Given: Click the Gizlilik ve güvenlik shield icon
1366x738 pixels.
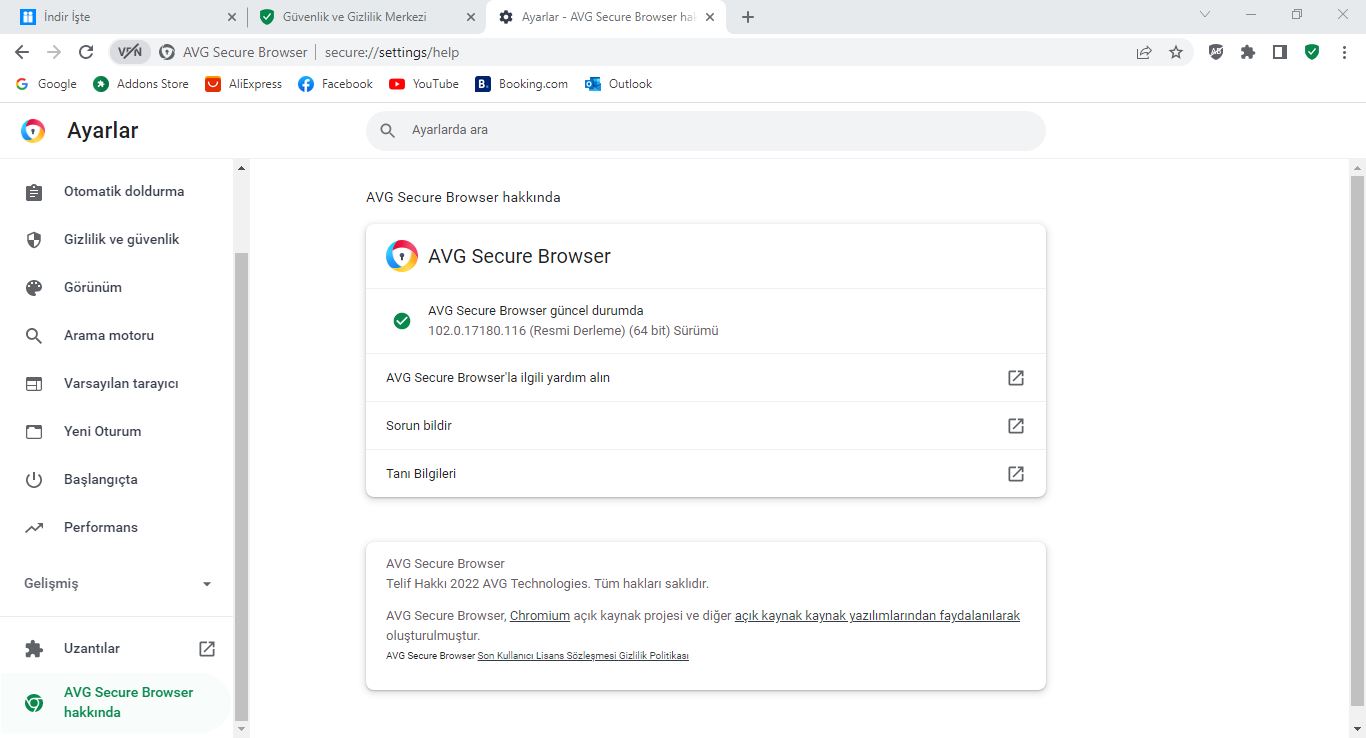Looking at the screenshot, I should pos(34,240).
